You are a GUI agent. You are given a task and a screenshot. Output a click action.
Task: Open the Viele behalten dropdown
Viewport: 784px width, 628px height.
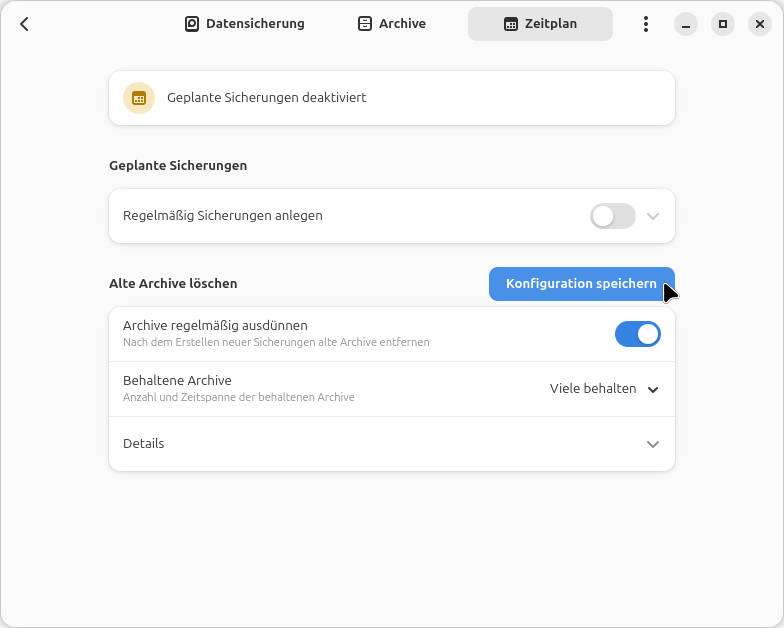604,389
